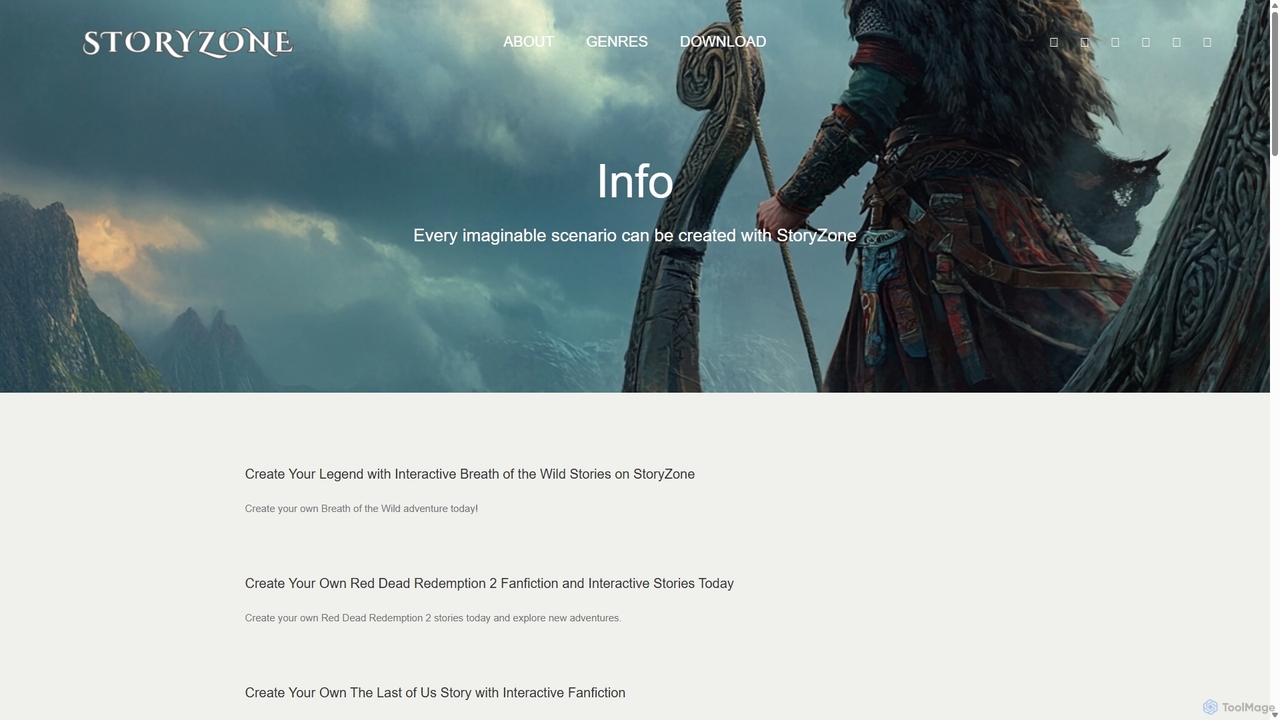The width and height of the screenshot is (1280, 720).
Task: Click the first social icon in the header row
Action: [x=1054, y=42]
